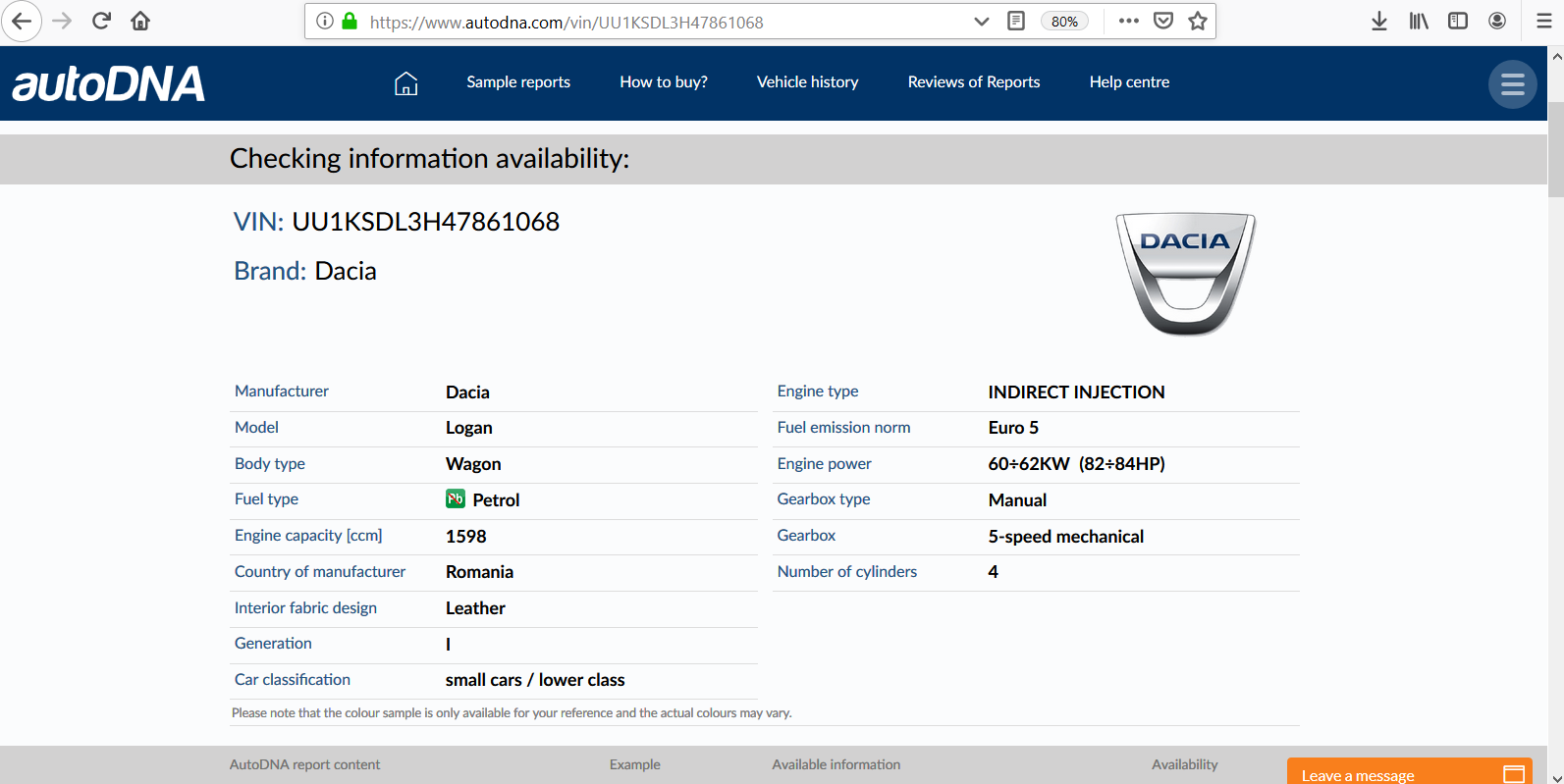This screenshot has height=784, width=1564.
Task: Click engine capacity value 1598
Action: click(466, 537)
